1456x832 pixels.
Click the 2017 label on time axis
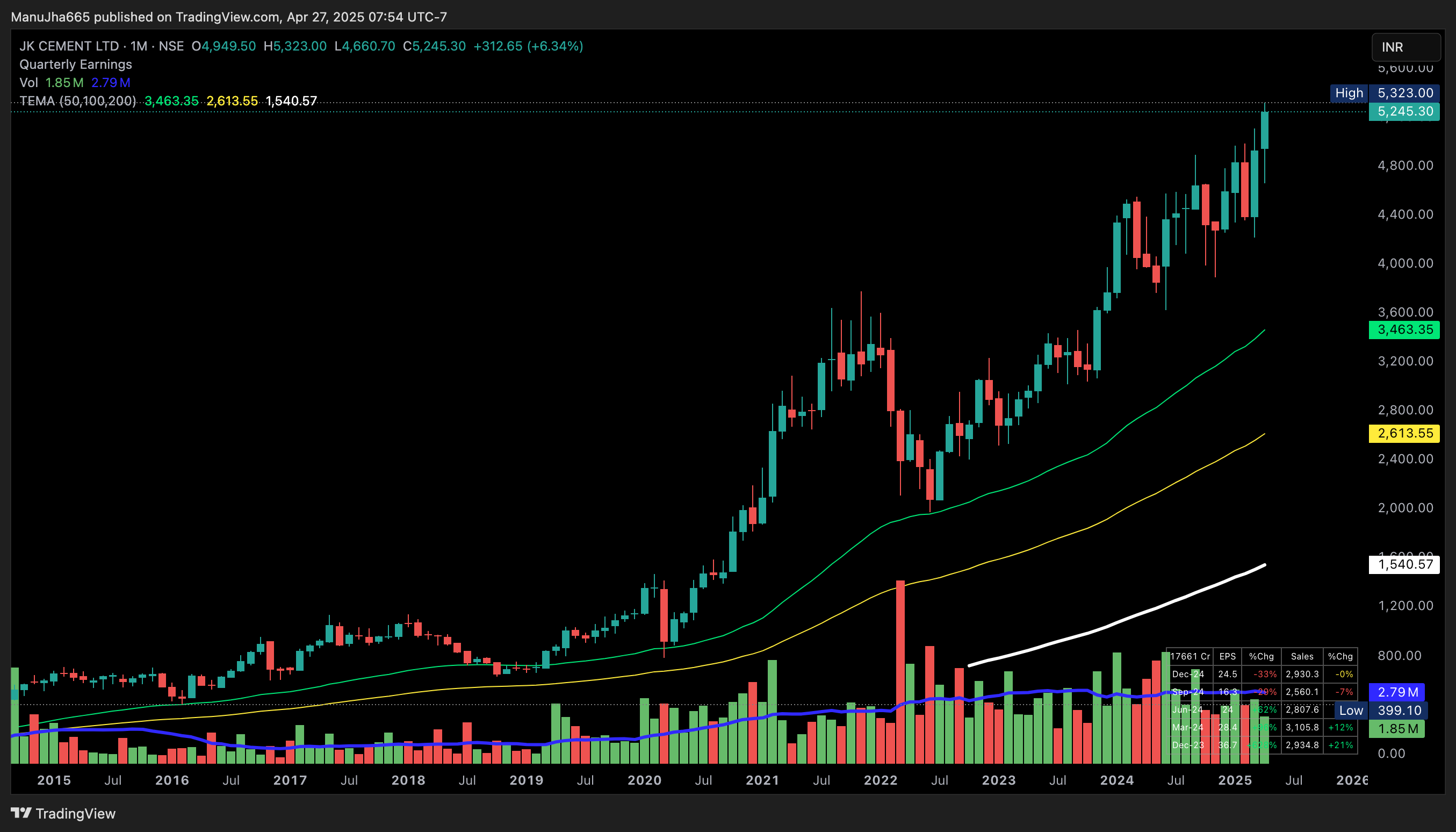[290, 780]
